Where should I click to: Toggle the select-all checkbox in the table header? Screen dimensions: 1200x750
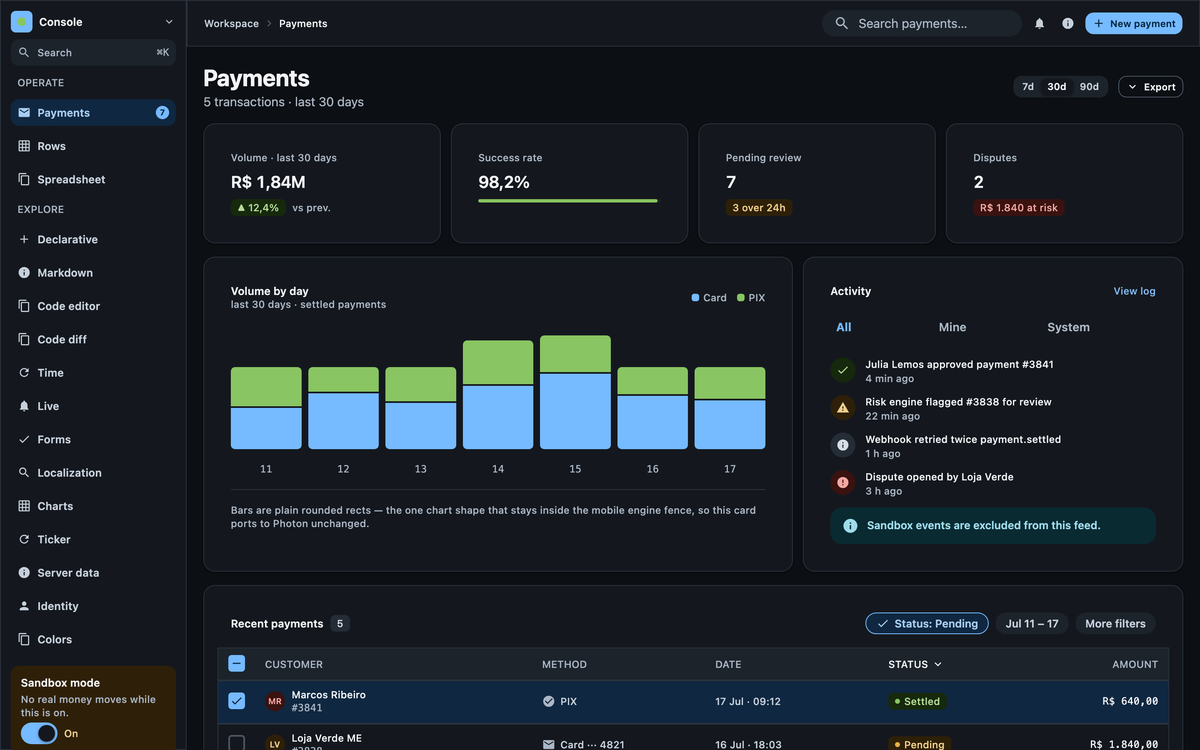[x=236, y=663]
